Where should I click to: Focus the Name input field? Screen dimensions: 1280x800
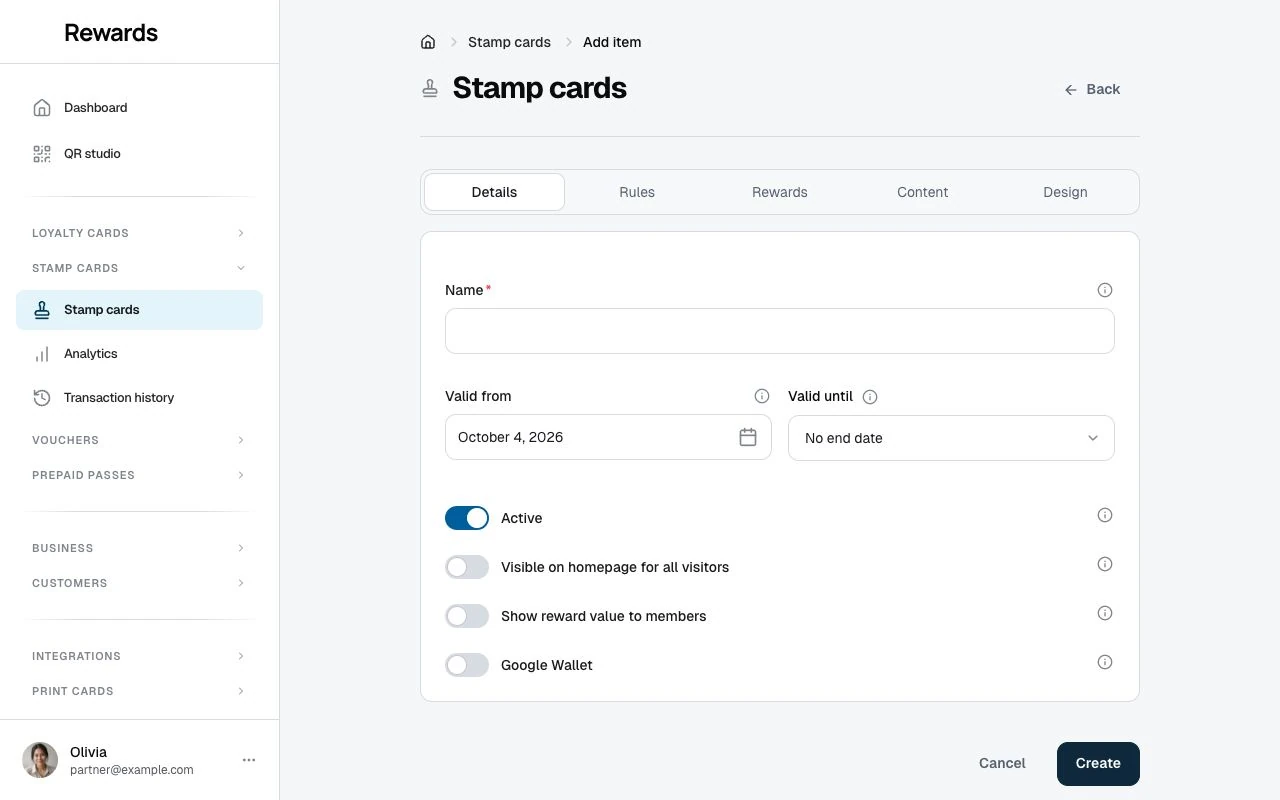click(780, 331)
